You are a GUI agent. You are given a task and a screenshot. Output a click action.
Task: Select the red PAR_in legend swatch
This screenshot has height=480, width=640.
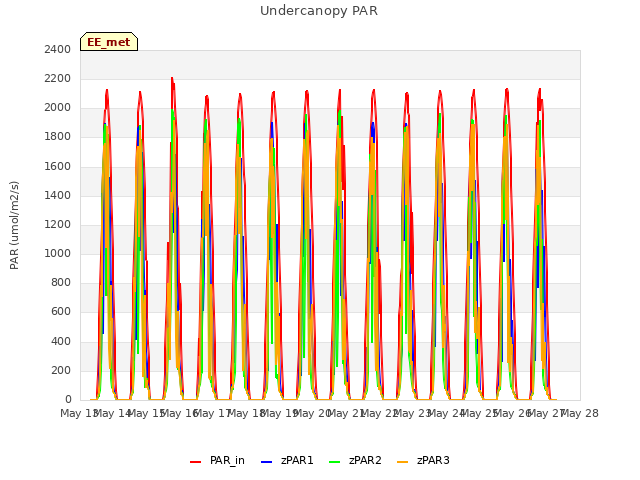[x=196, y=462]
